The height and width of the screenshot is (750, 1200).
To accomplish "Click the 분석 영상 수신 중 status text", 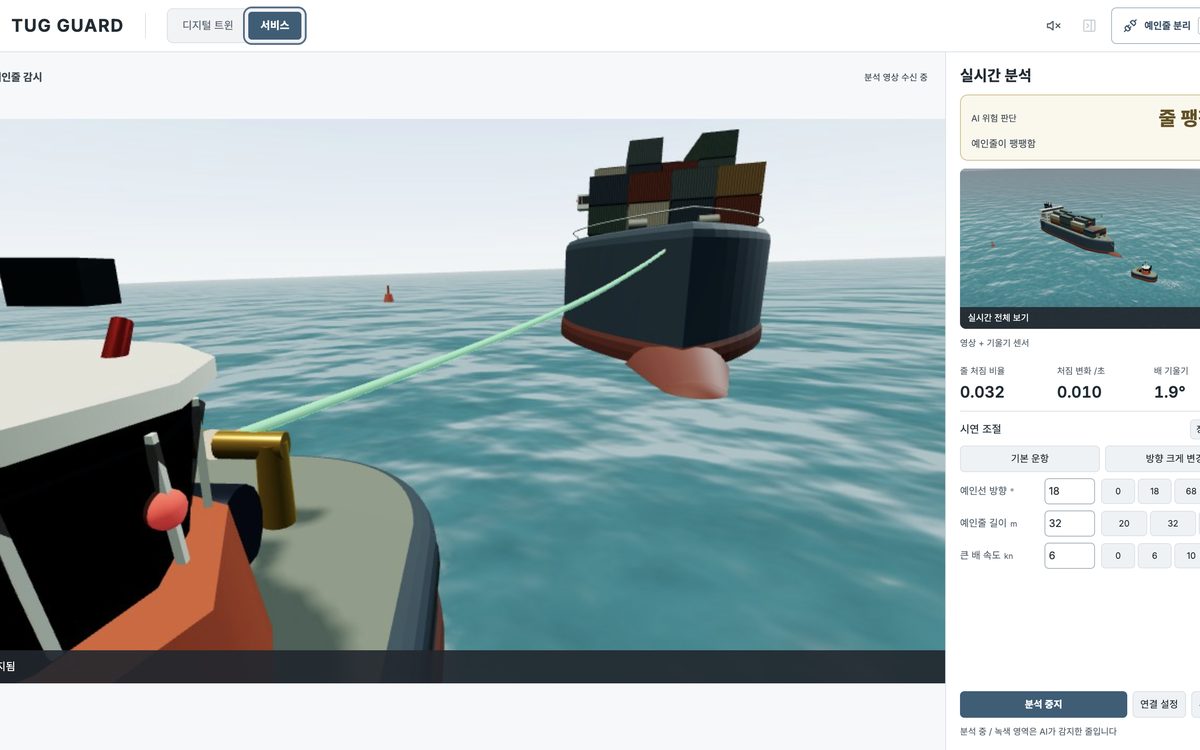I will click(896, 77).
